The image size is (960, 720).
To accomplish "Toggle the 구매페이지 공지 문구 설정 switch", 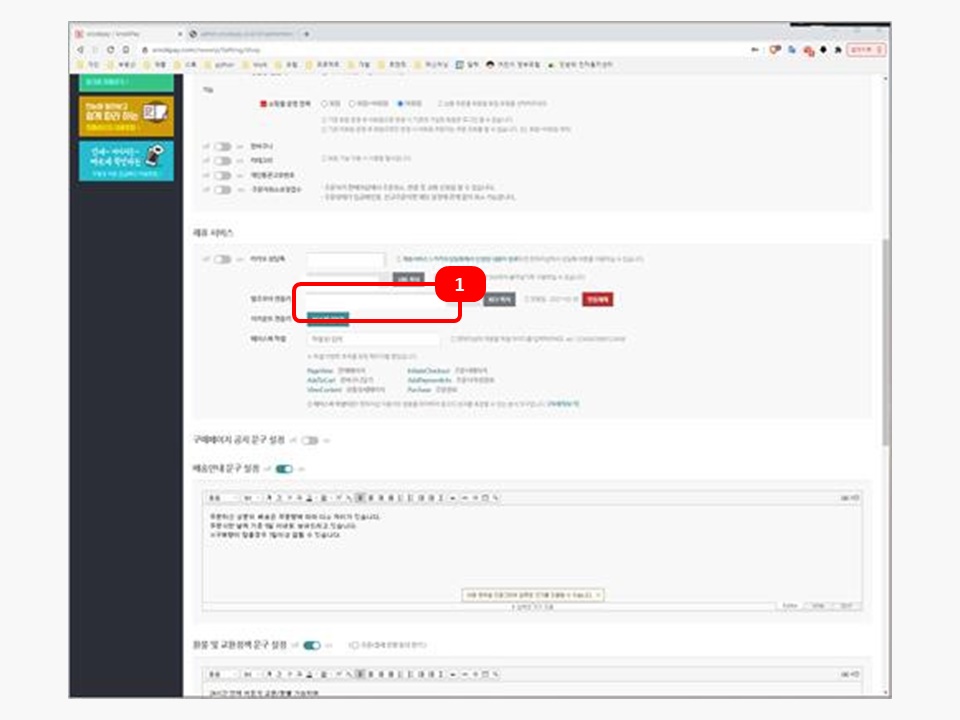I will point(310,440).
